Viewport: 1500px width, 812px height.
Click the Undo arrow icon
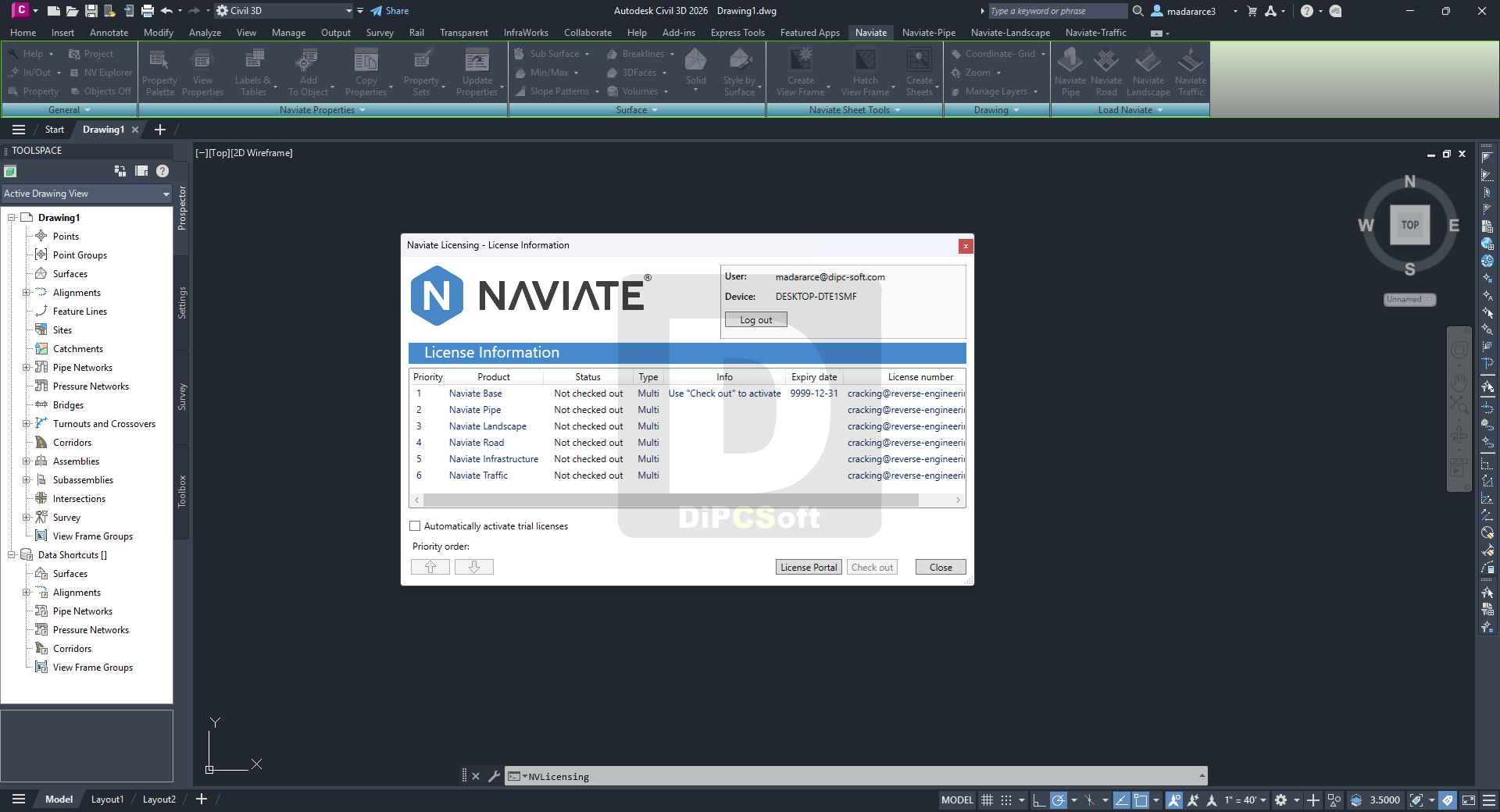166,11
